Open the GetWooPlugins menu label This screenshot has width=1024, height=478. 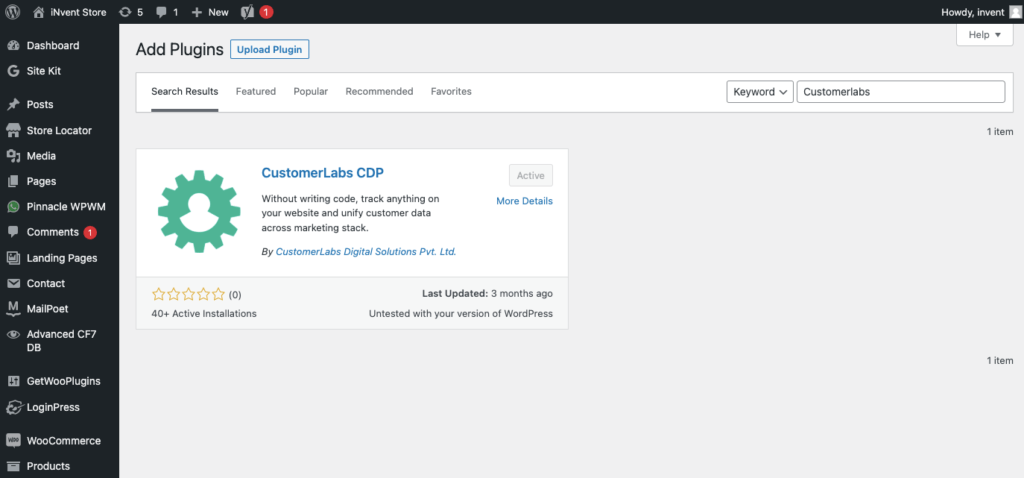[x=63, y=381]
